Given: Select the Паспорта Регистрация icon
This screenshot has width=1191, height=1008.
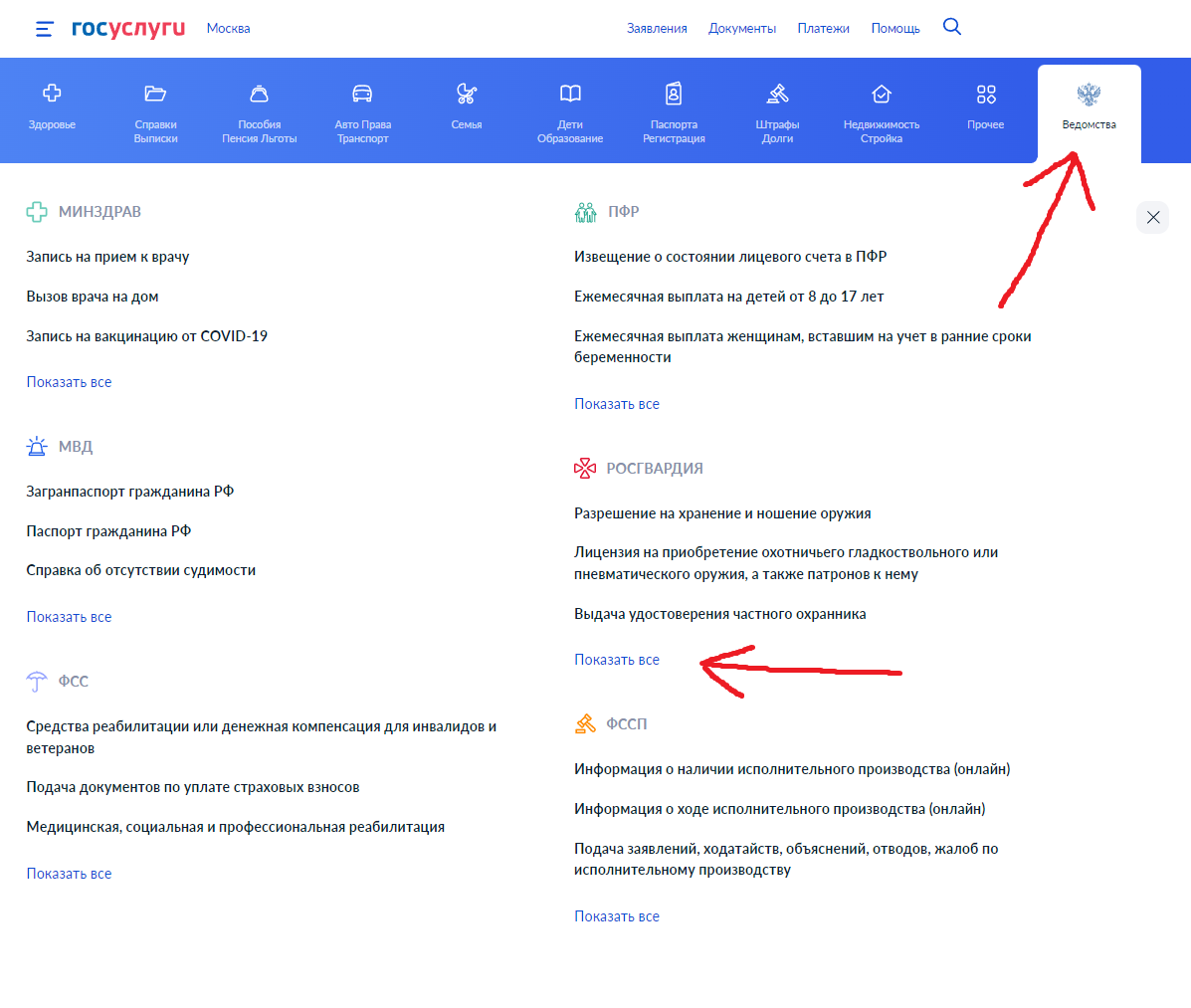Looking at the screenshot, I should pyautogui.click(x=674, y=94).
